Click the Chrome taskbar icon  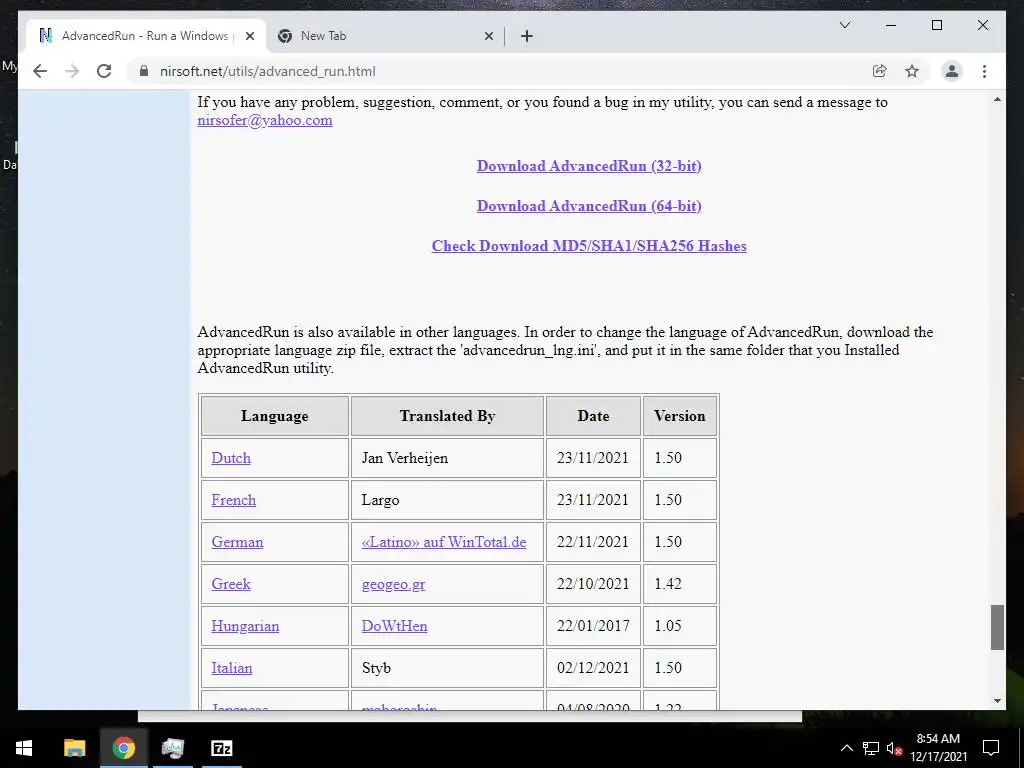[x=123, y=748]
